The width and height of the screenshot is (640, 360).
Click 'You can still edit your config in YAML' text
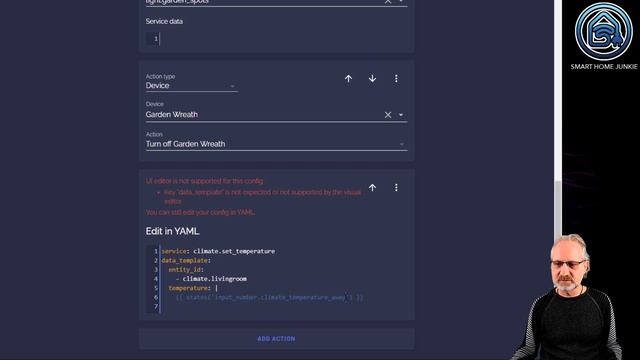[200, 212]
